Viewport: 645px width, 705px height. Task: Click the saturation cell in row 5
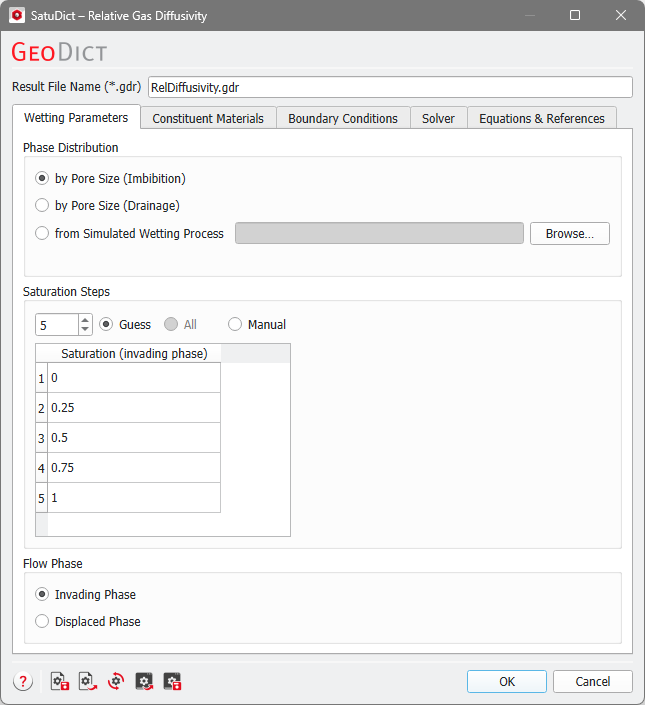pyautogui.click(x=134, y=498)
